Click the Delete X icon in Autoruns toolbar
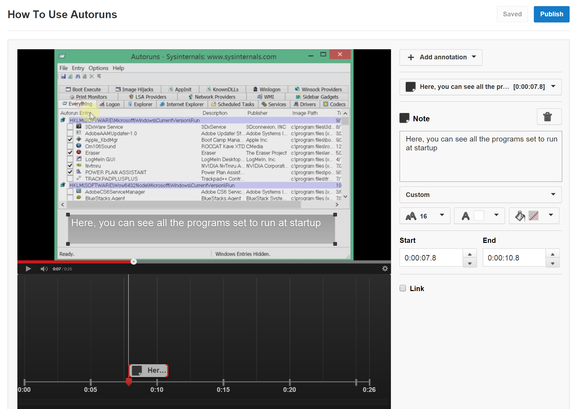The image size is (580, 409). (x=92, y=77)
